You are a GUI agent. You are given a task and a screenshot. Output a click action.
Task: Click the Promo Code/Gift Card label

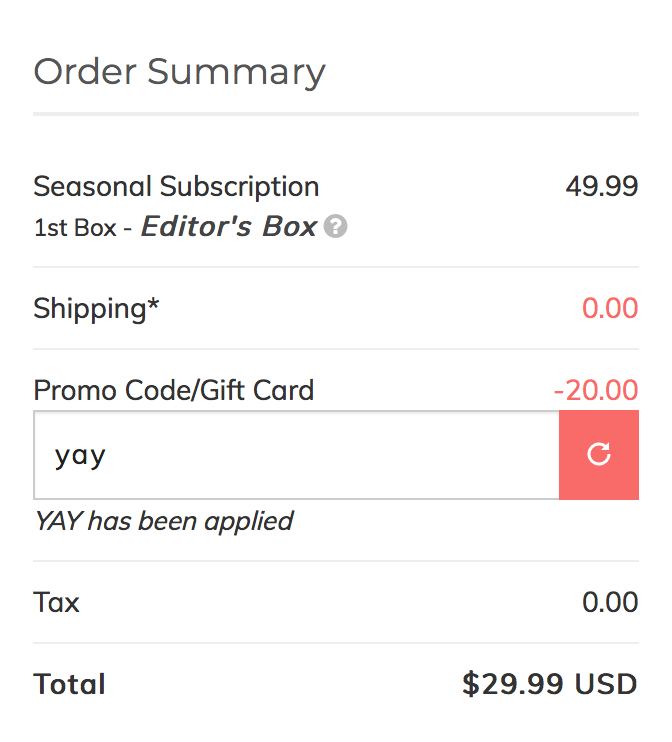[x=174, y=390]
